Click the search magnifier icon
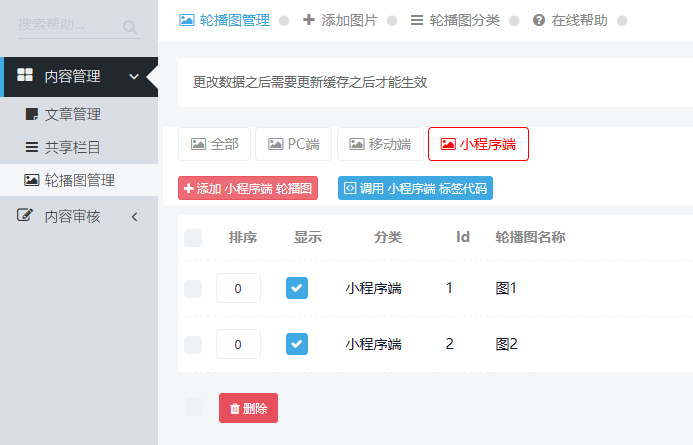Viewport: 693px width, 445px height. pyautogui.click(x=129, y=27)
